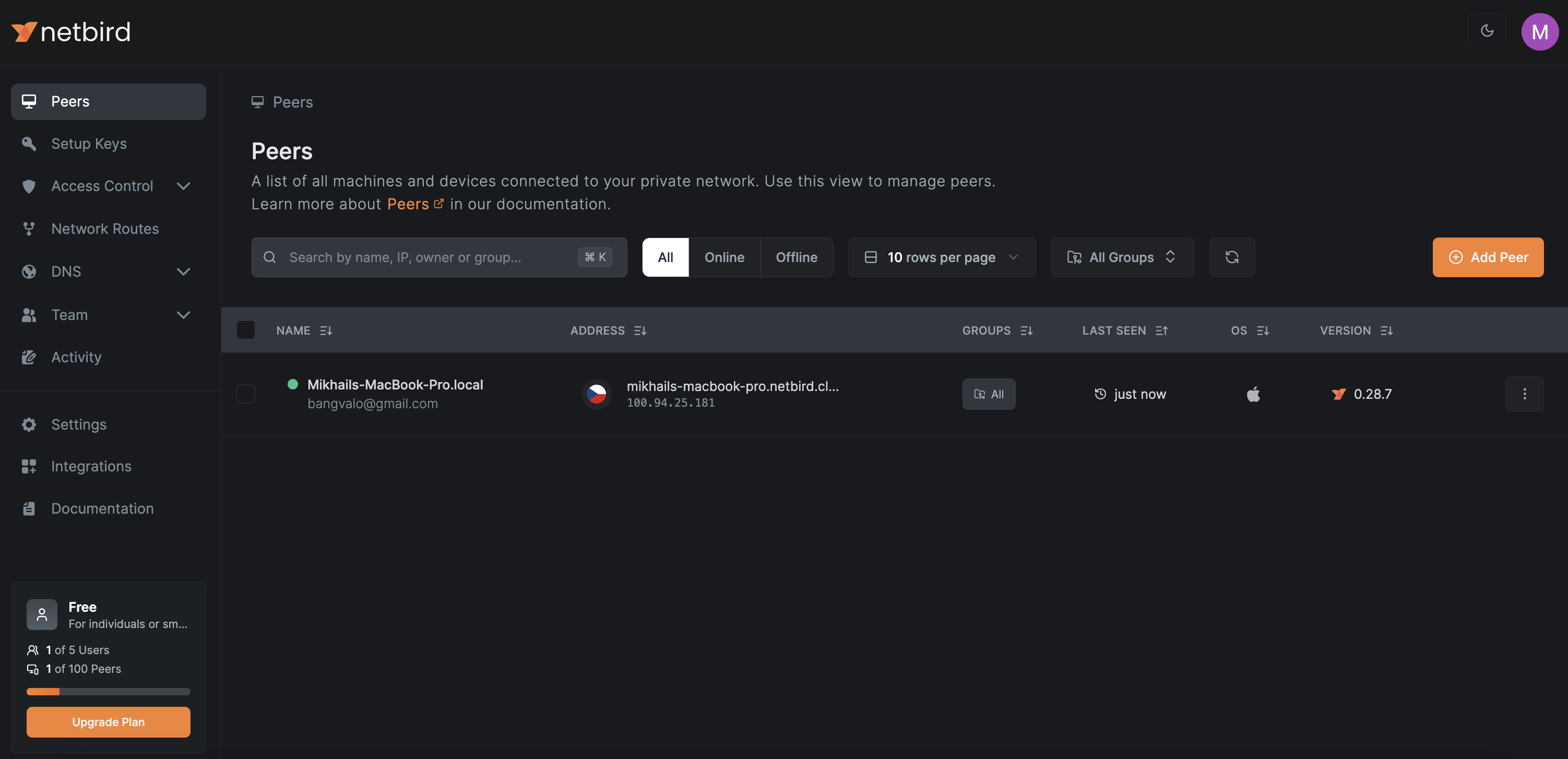This screenshot has height=759, width=1568.
Task: Click the Upgrade Plan button
Action: point(108,722)
